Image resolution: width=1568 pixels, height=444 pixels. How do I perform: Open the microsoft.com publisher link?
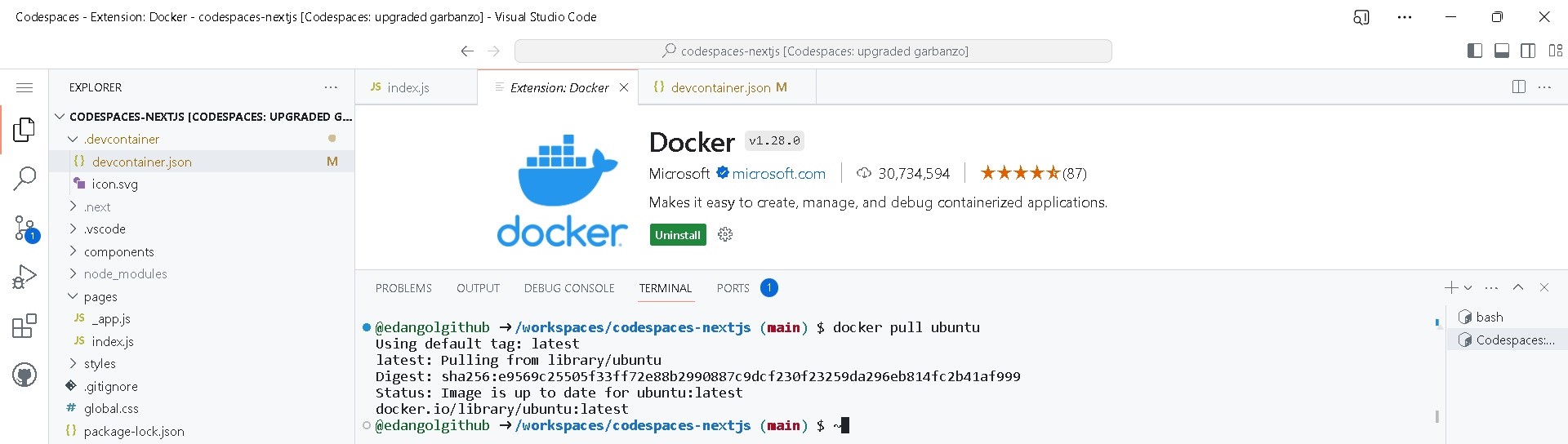pos(778,174)
